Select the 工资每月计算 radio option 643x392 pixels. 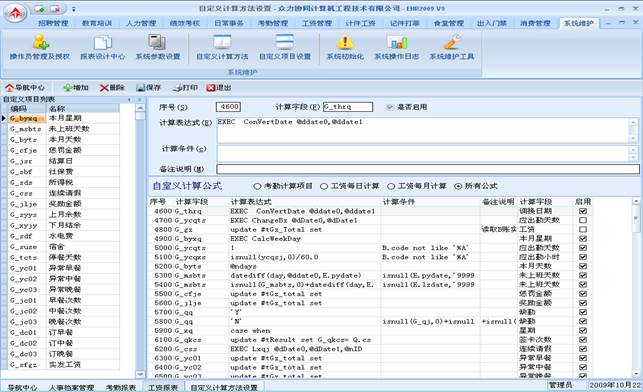[391, 186]
